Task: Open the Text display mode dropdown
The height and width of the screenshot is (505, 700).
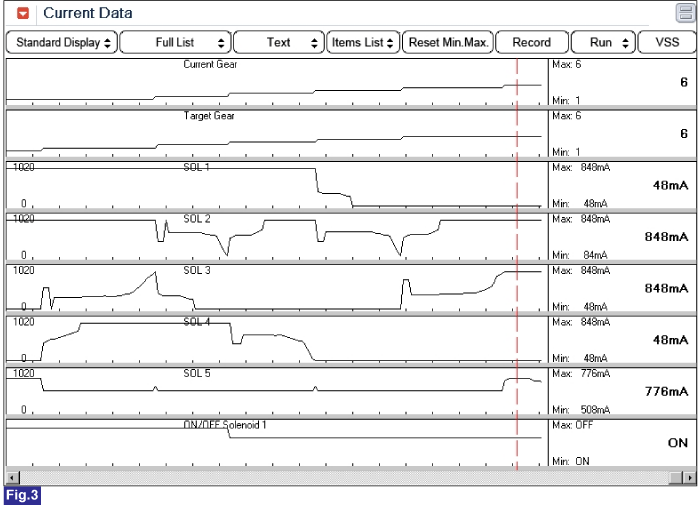Action: click(x=279, y=42)
